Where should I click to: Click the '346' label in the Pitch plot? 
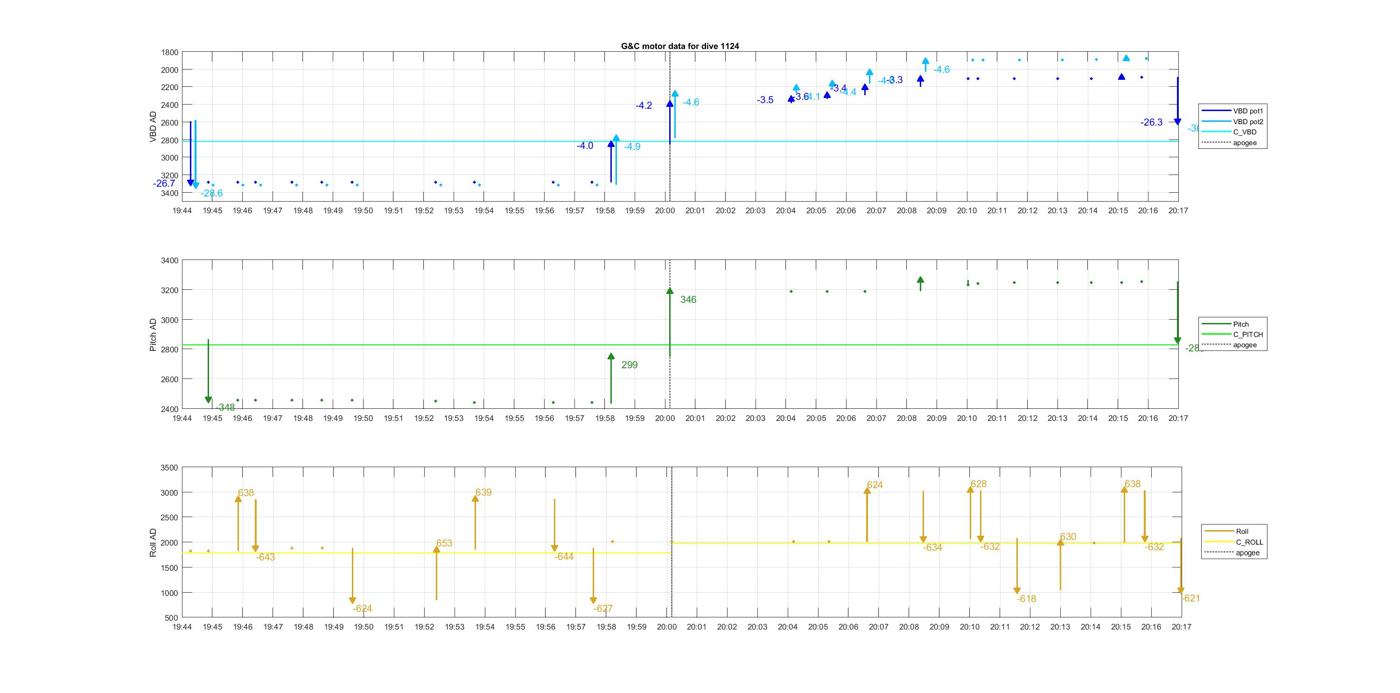(x=688, y=300)
